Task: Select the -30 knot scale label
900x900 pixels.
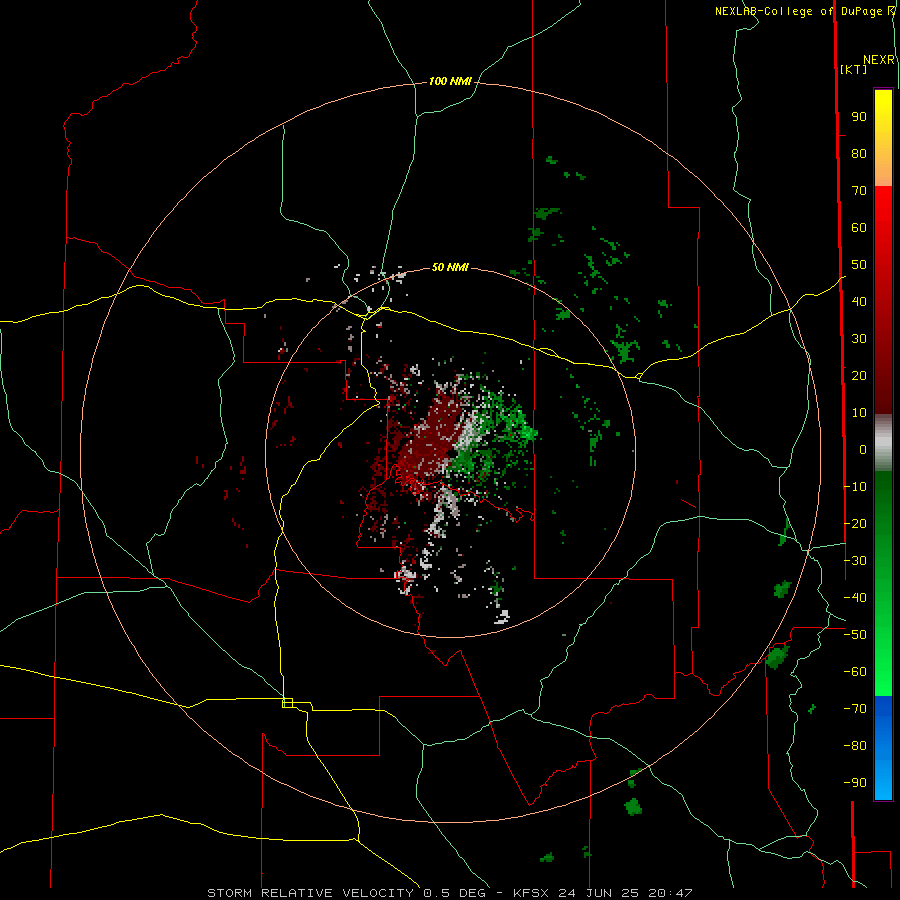Action: click(855, 561)
